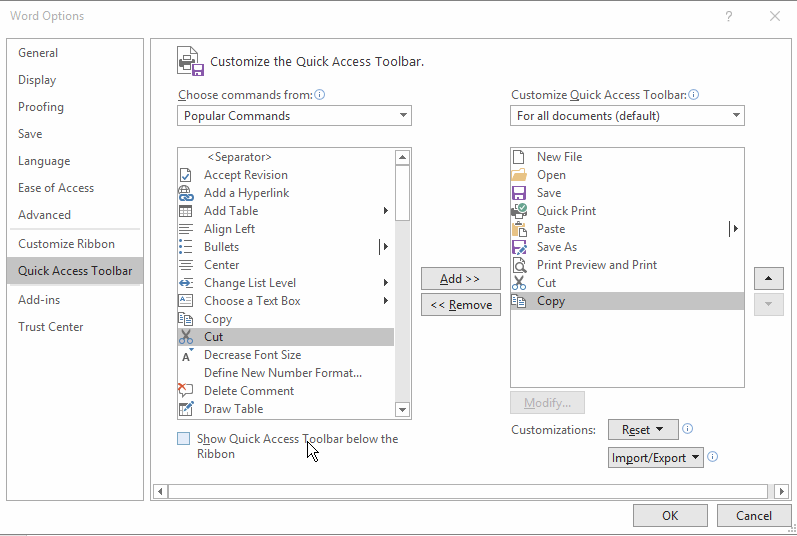The height and width of the screenshot is (536, 797).
Task: Select the Align Left icon in commands list
Action: coord(186,229)
